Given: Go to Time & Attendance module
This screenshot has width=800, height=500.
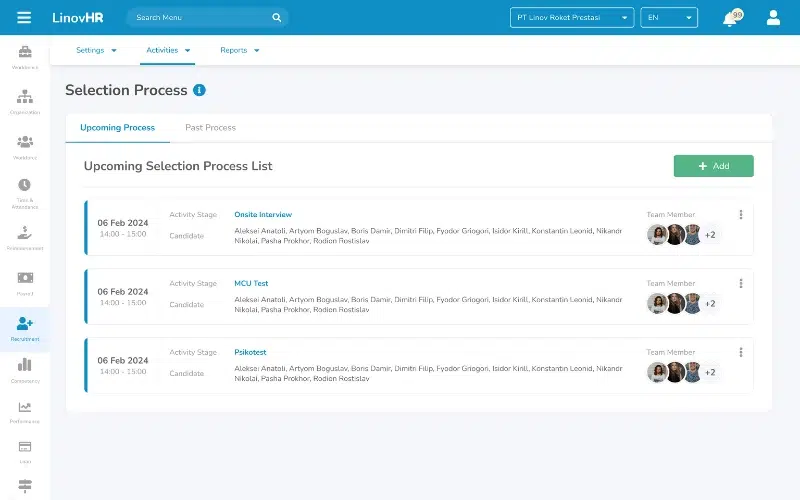Looking at the screenshot, I should (x=25, y=189).
